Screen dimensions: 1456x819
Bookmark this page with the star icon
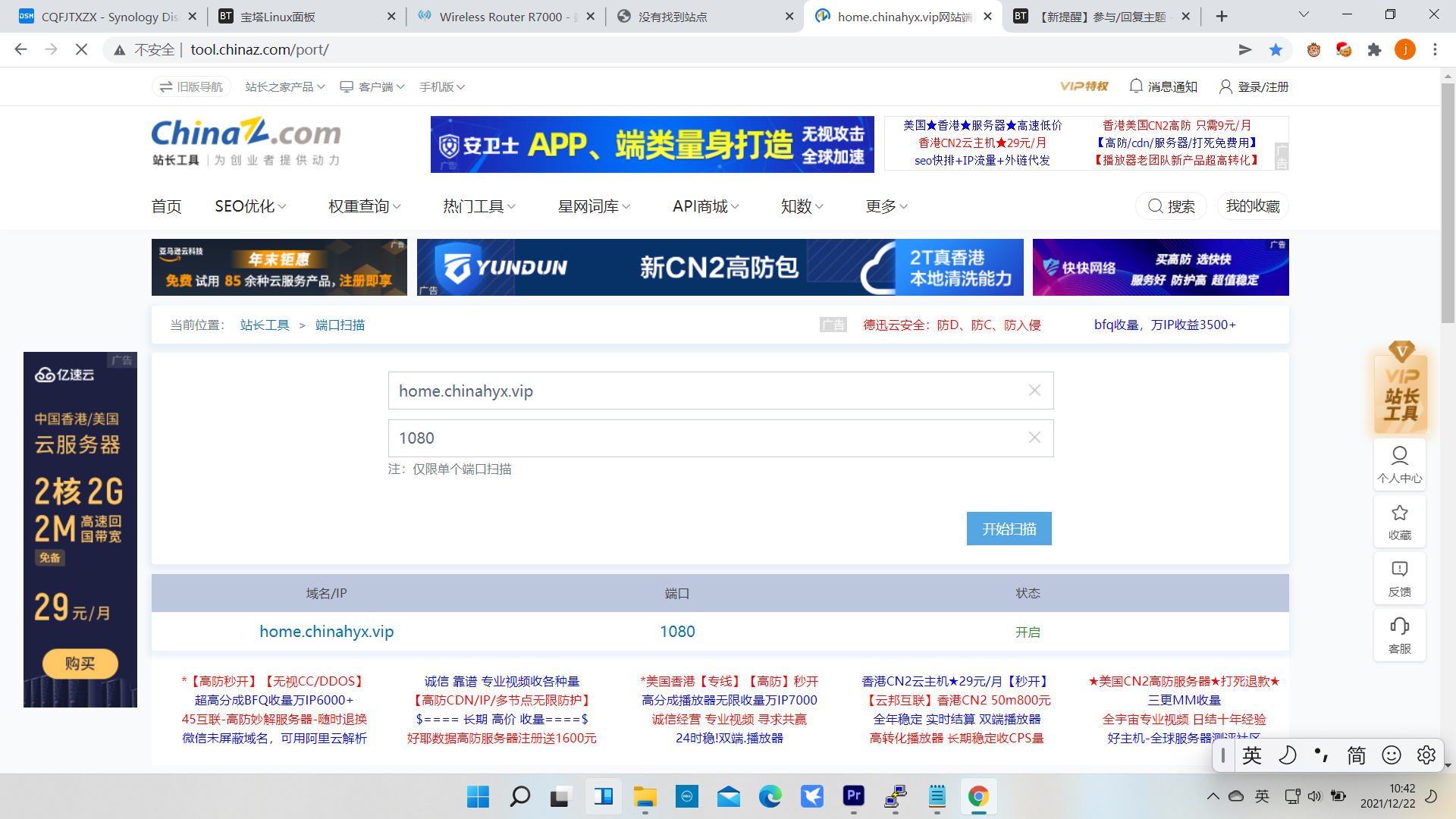click(x=1276, y=49)
